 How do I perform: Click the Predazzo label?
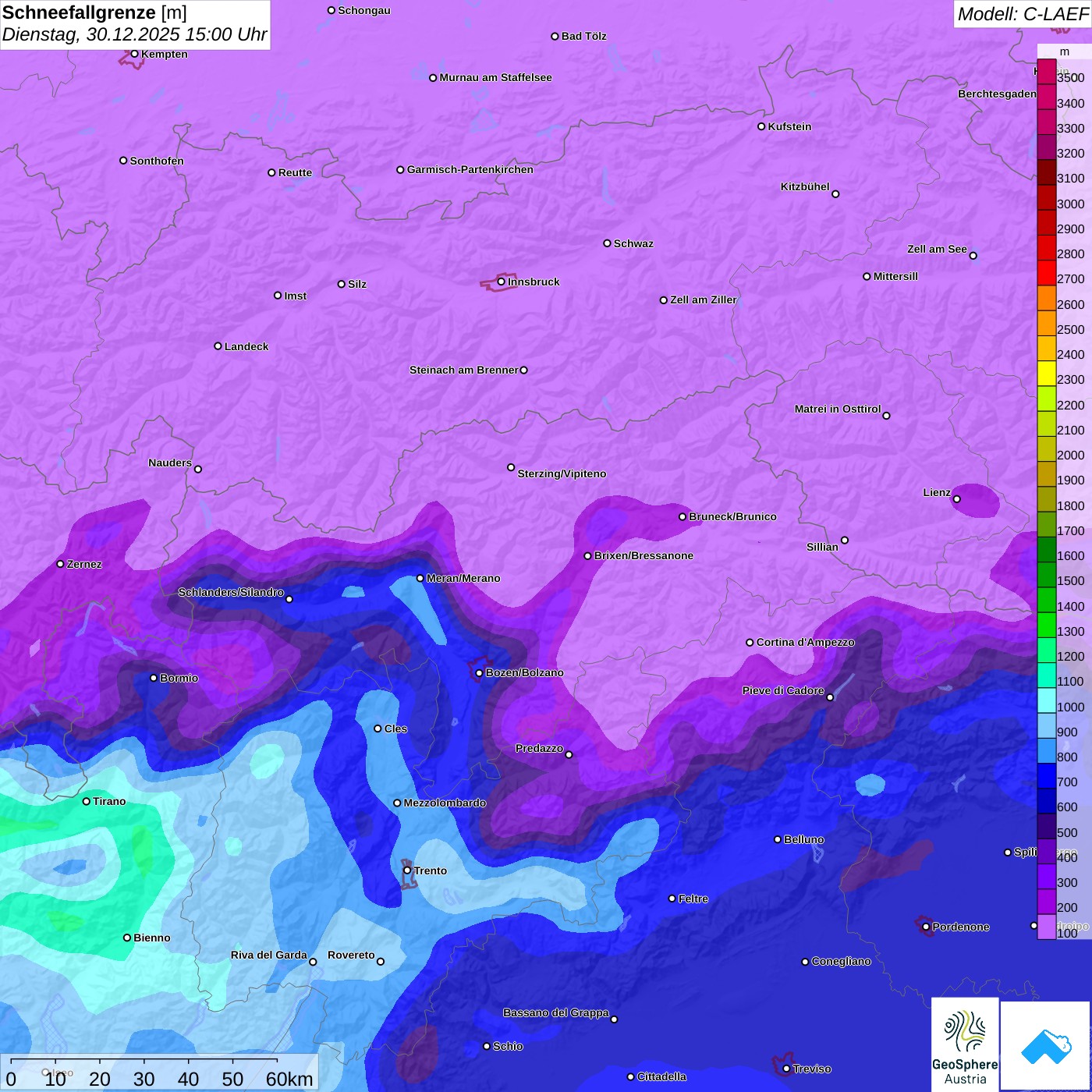click(x=539, y=748)
